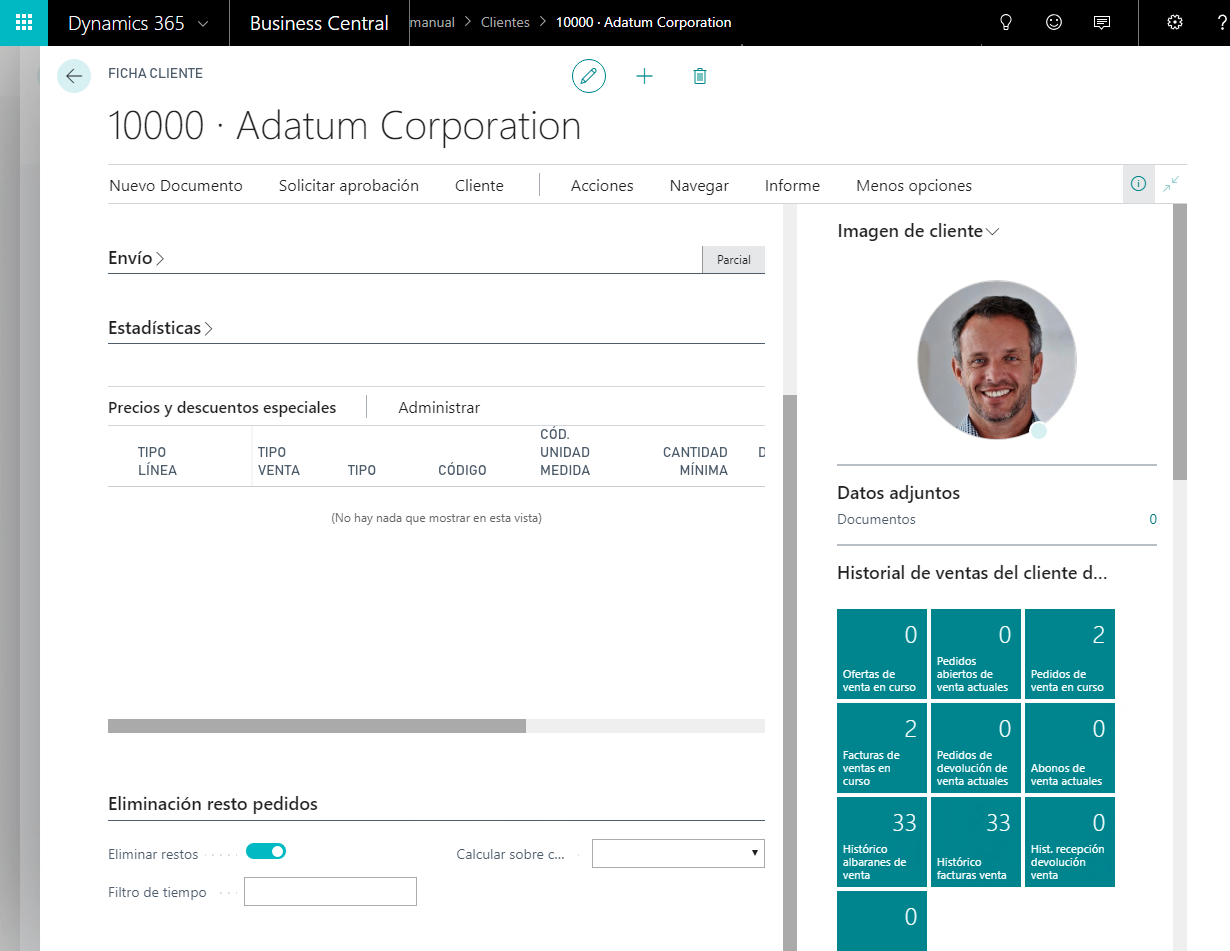Click the Filtro de tiempo input field
The image size is (1230, 951).
click(x=330, y=891)
